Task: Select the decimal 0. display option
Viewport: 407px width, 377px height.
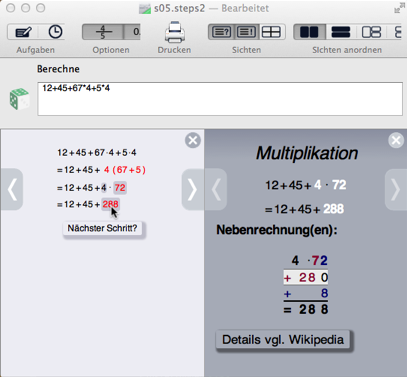Action: pyautogui.click(x=132, y=32)
